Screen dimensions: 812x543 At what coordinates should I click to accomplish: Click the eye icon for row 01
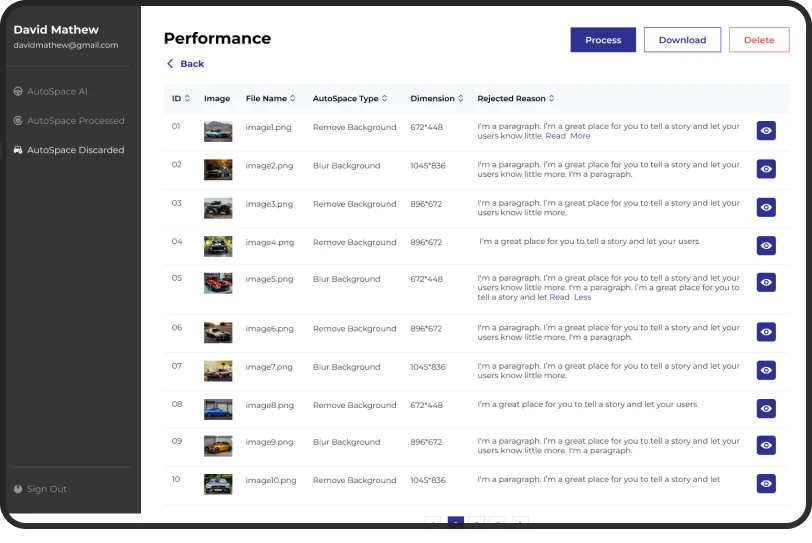tap(766, 131)
